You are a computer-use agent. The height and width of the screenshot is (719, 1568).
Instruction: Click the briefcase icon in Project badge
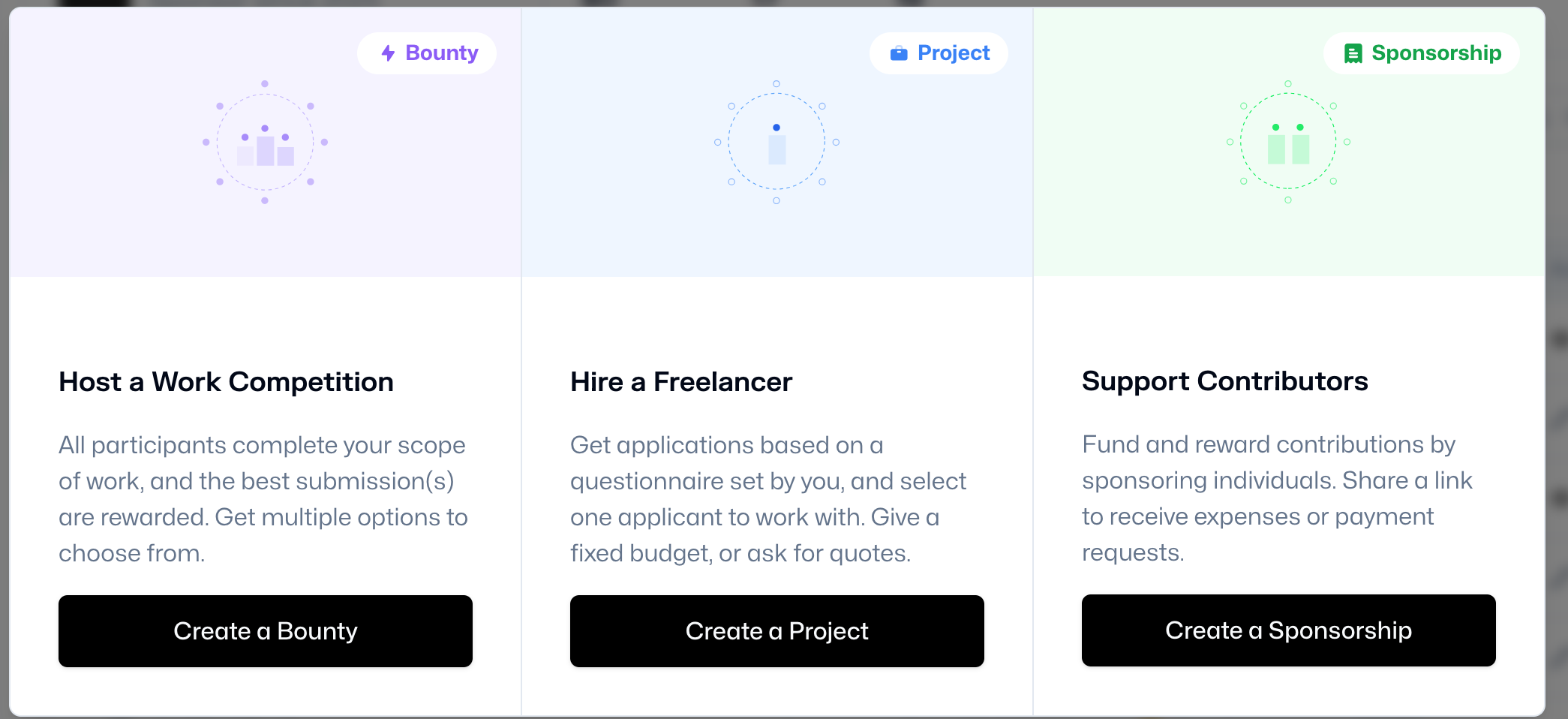(899, 53)
